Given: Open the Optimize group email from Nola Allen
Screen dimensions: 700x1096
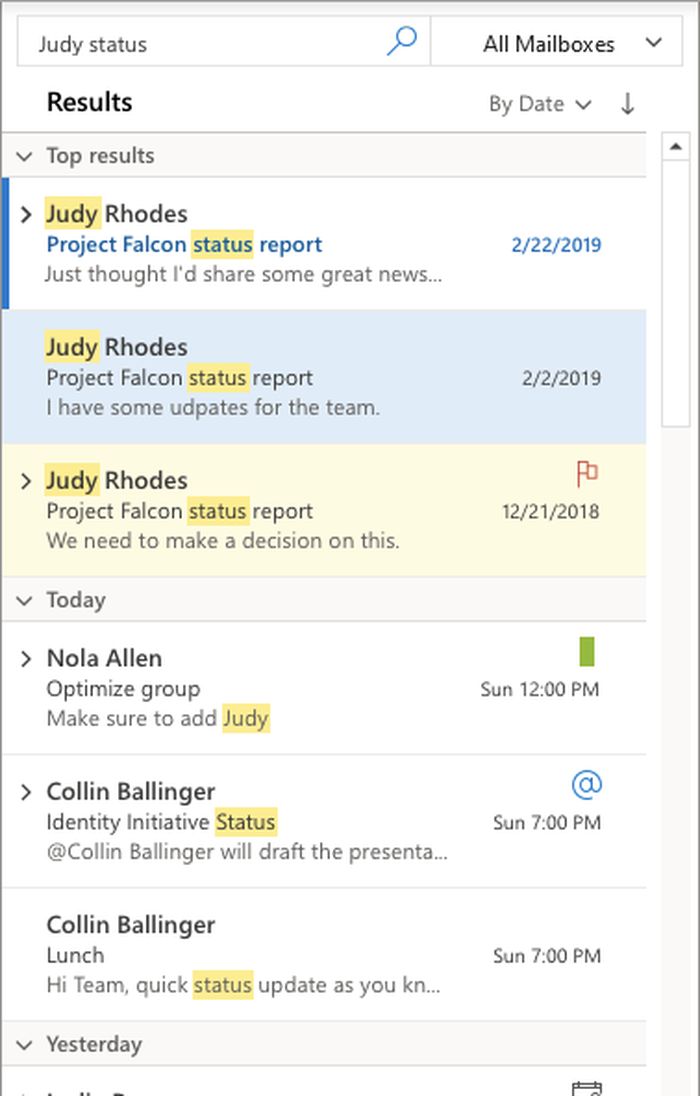Looking at the screenshot, I should point(300,689).
